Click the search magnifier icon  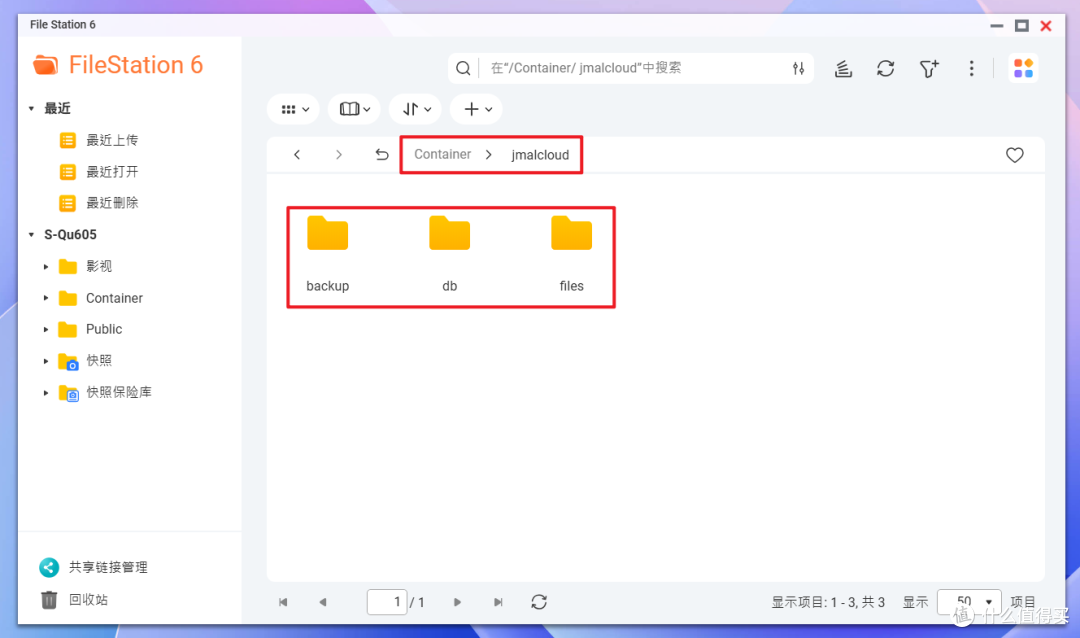coord(463,68)
